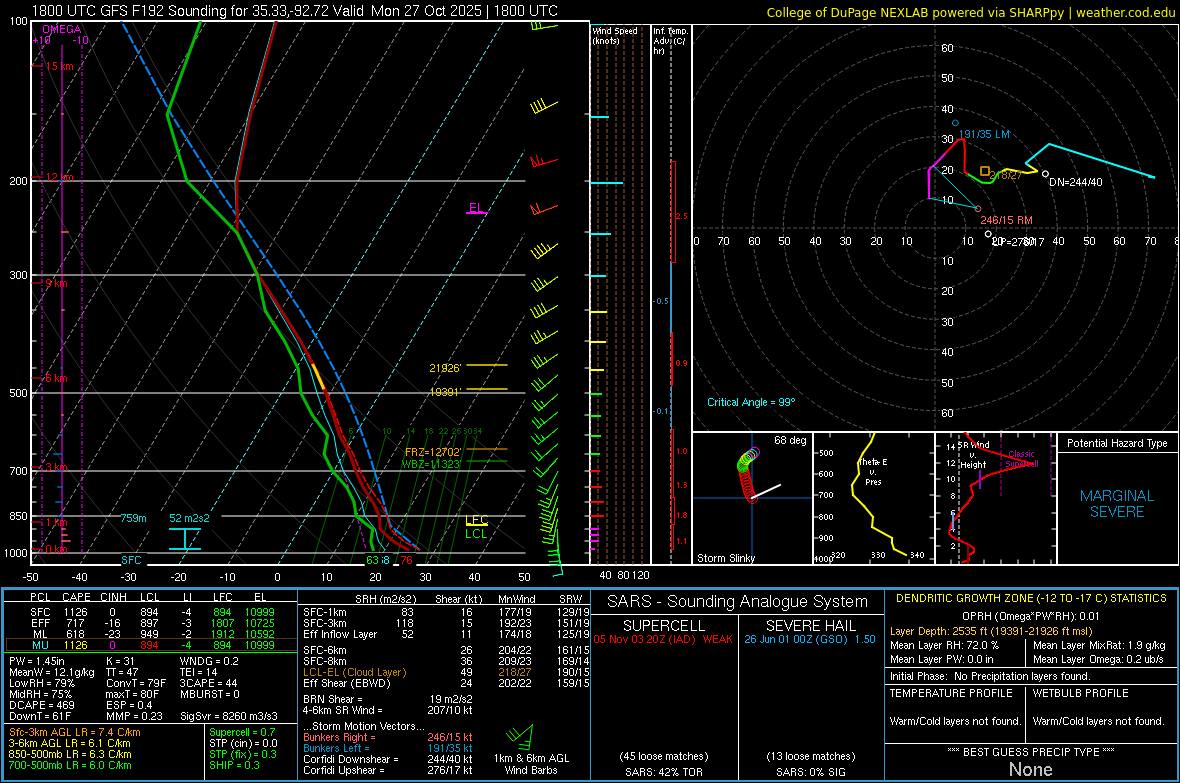This screenshot has height=783, width=1180.
Task: Click the Initial Phase no precipitation line
Action: coord(990,676)
